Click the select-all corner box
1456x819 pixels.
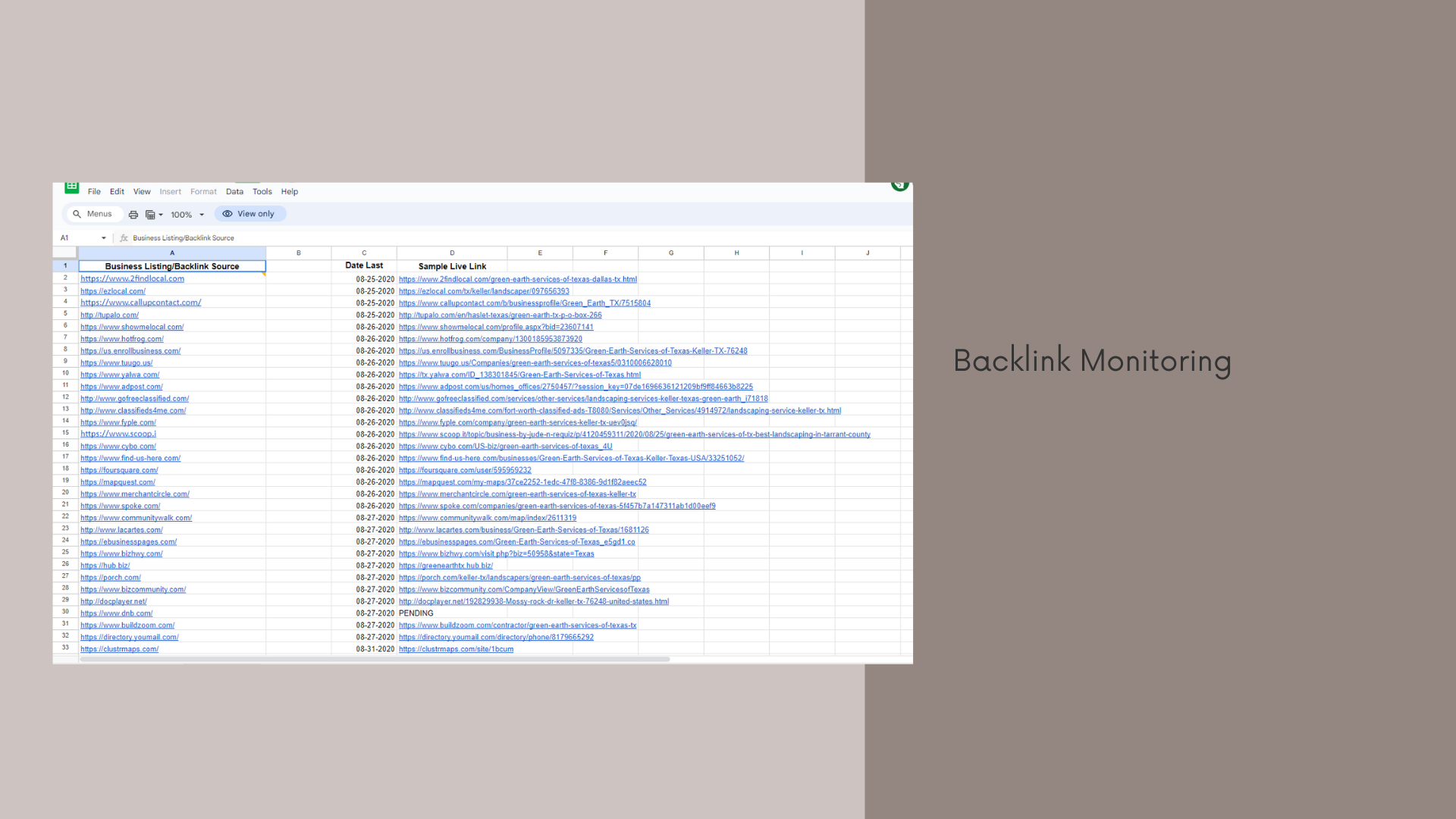pos(65,253)
